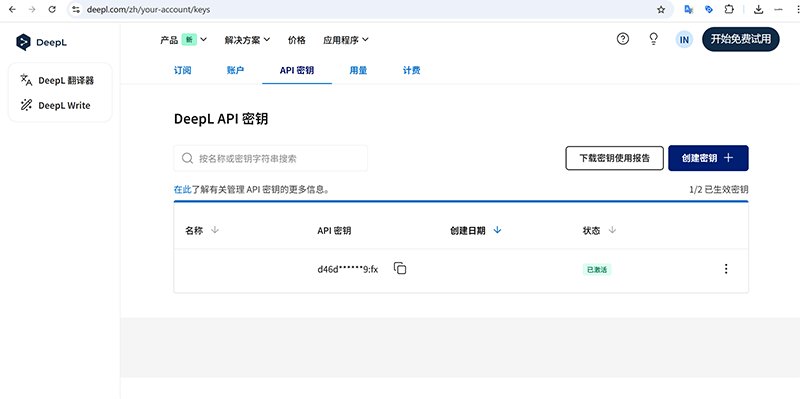Click the blue tag extension icon
This screenshot has width=800, height=399.
click(709, 9)
